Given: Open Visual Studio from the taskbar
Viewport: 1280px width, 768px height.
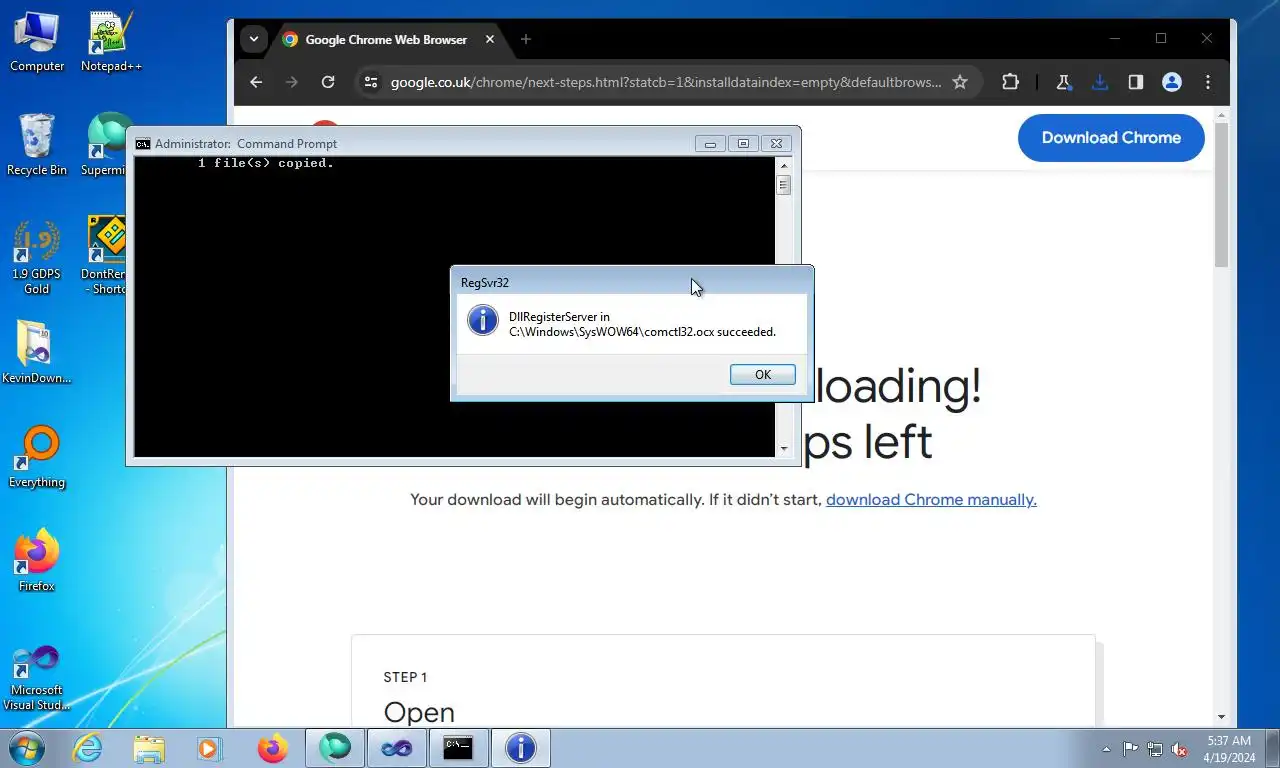Looking at the screenshot, I should [396, 748].
